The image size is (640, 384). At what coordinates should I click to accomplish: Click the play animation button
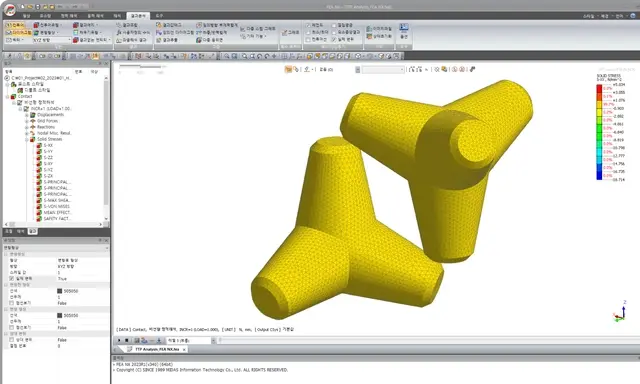pos(119,340)
